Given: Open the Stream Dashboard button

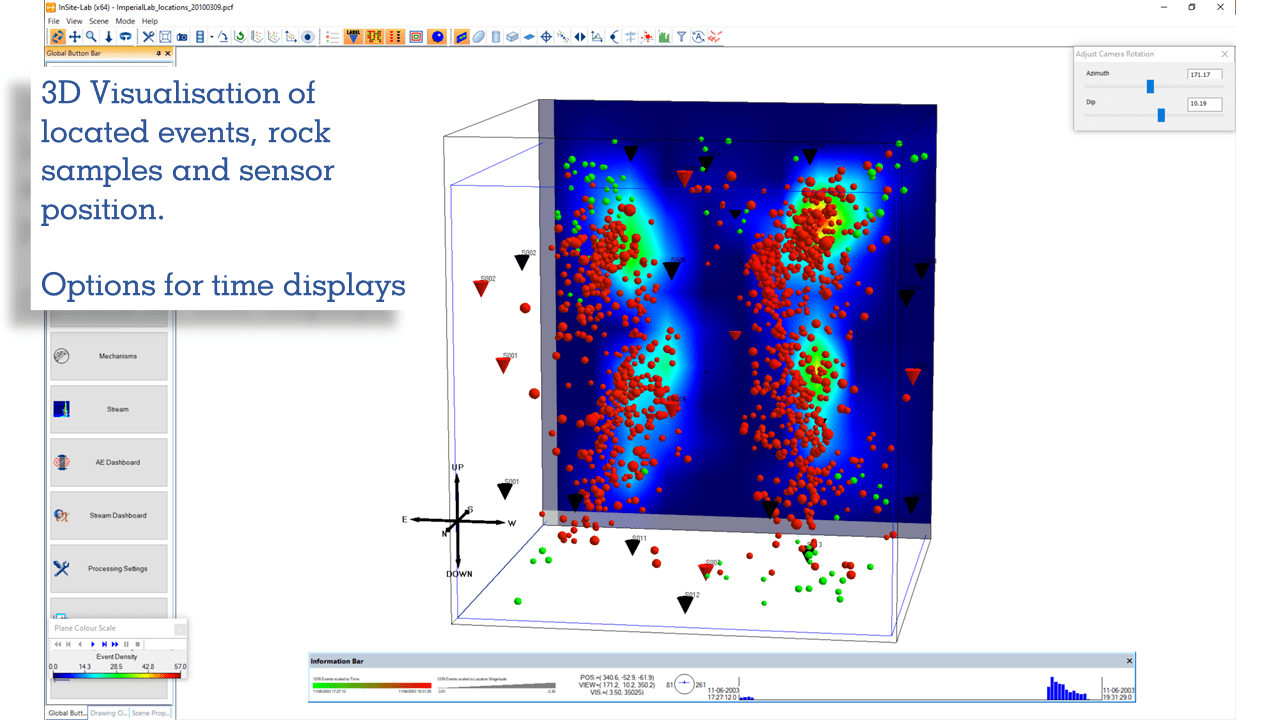Looking at the screenshot, I should [x=110, y=515].
